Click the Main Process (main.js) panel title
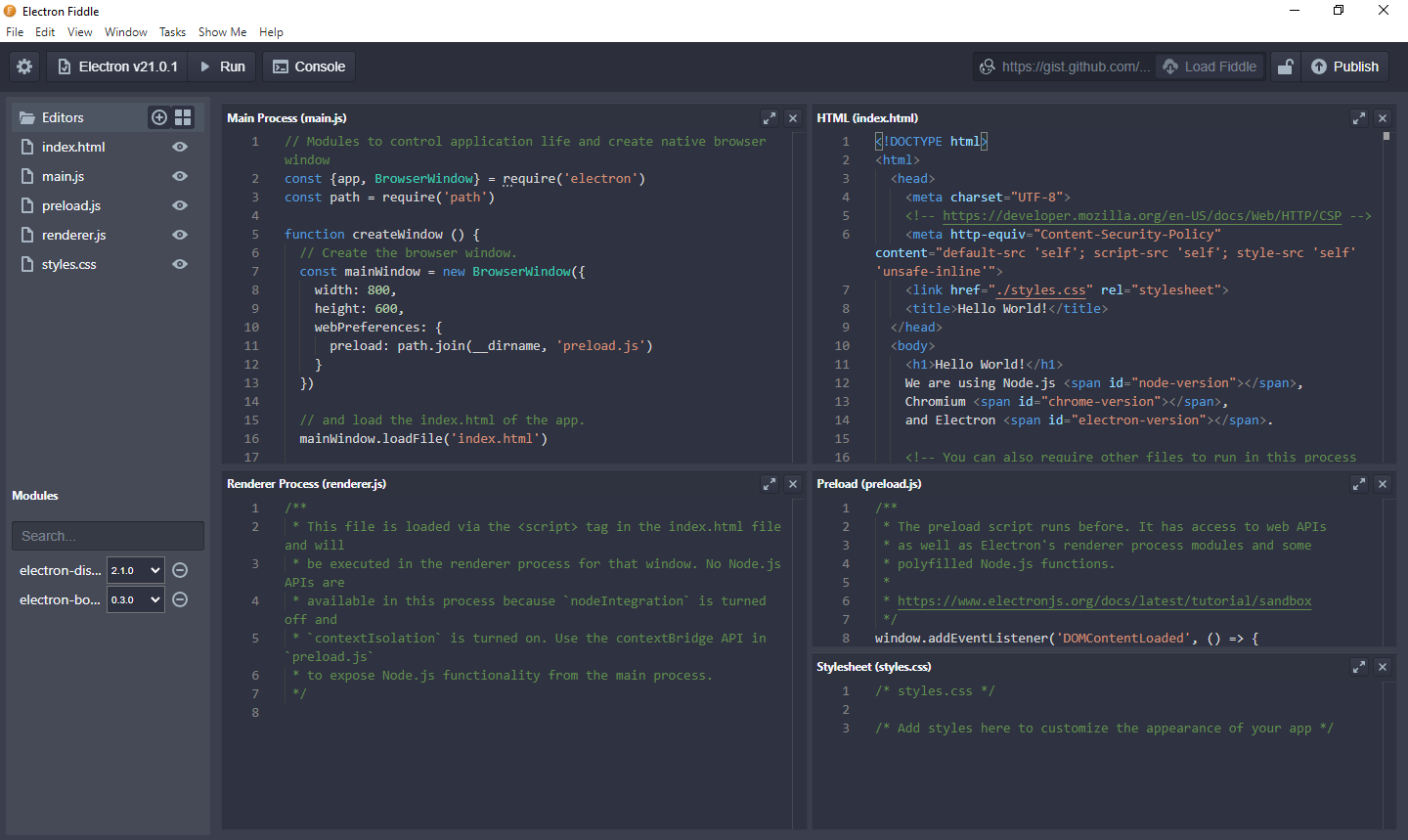Screen dimensions: 1408x840 pos(286,117)
